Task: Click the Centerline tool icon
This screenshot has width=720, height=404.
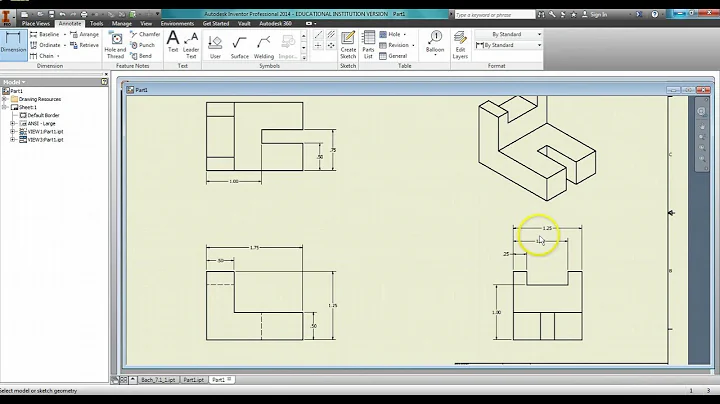Action: pos(318,34)
